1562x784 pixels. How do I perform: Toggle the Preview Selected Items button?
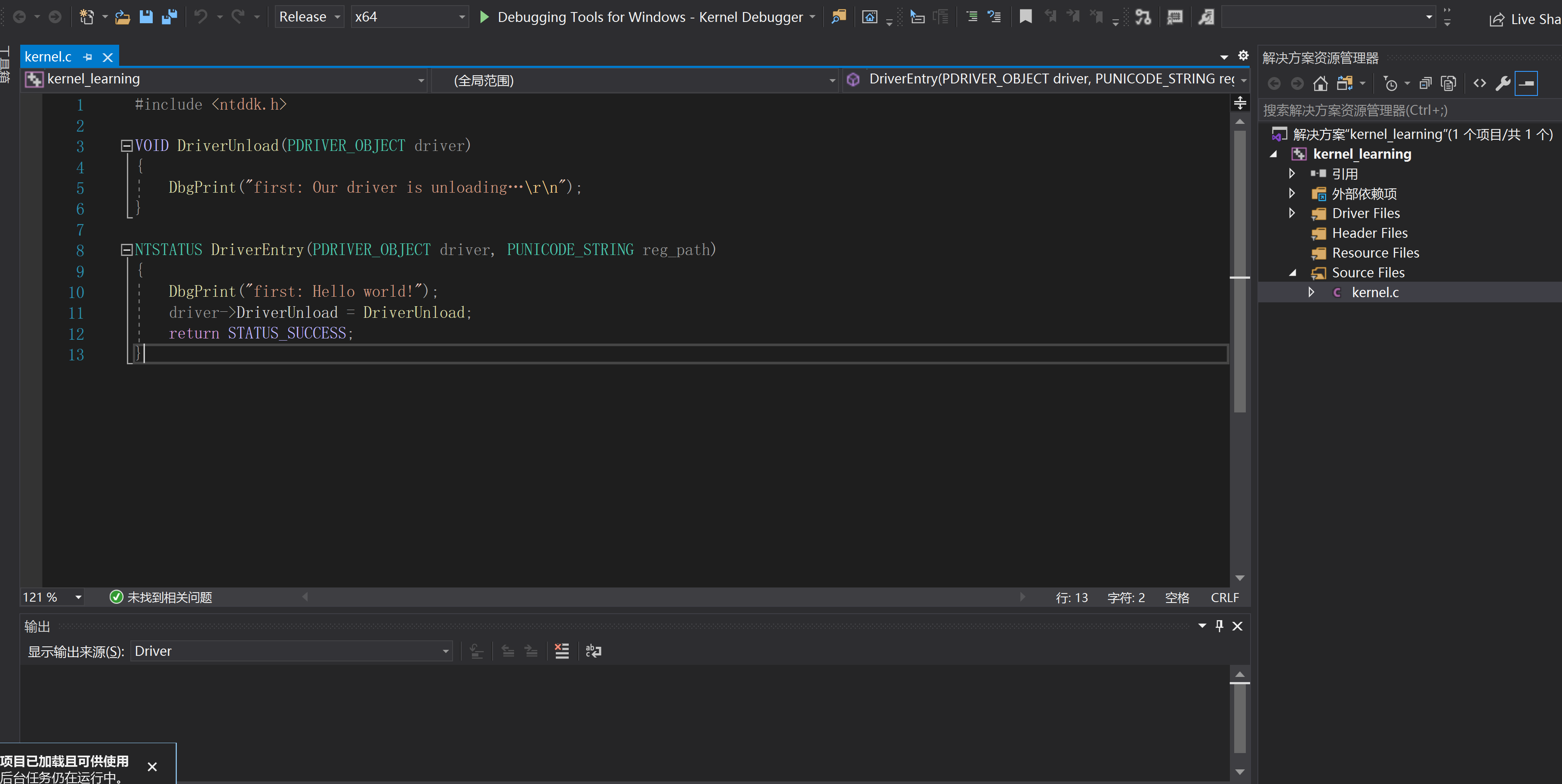tap(1526, 83)
